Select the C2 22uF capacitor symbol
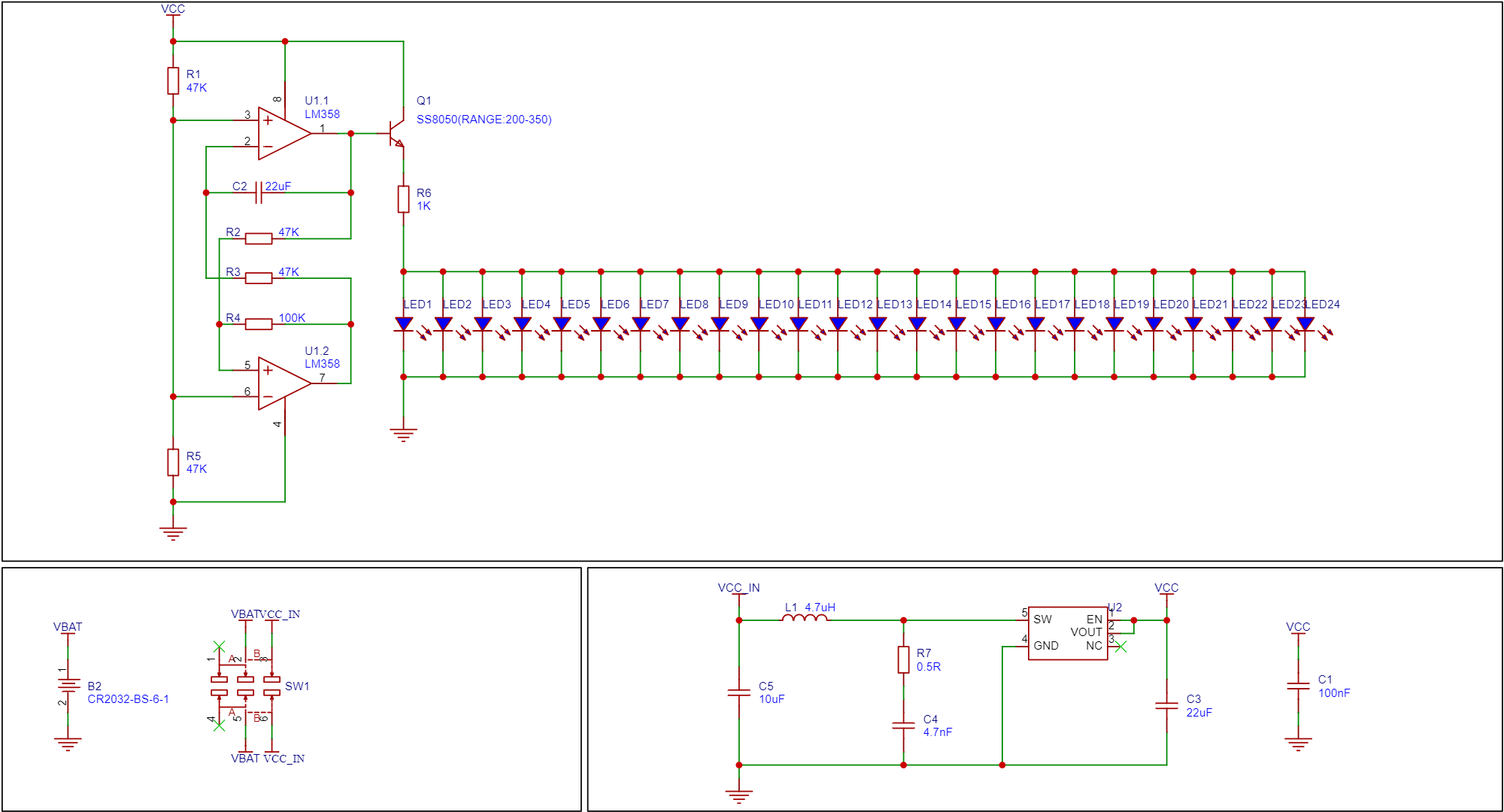This screenshot has width=1504, height=812. [259, 192]
